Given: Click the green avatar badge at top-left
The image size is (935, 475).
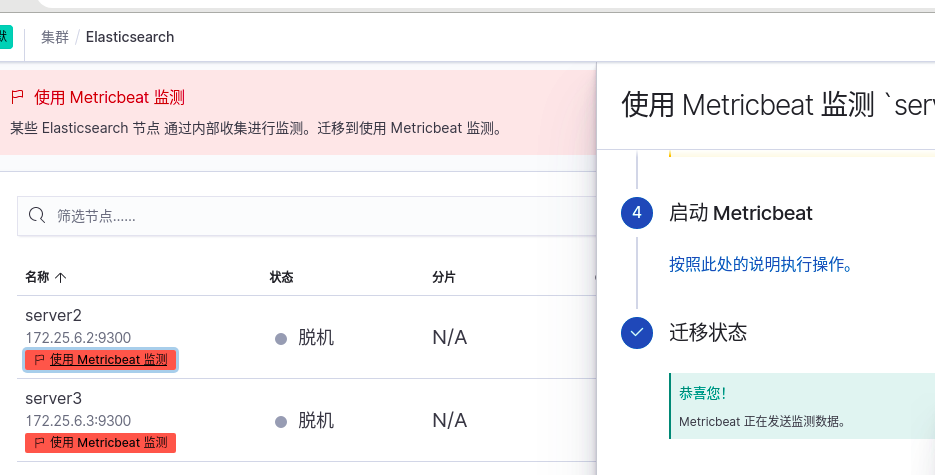Looking at the screenshot, I should (5, 36).
